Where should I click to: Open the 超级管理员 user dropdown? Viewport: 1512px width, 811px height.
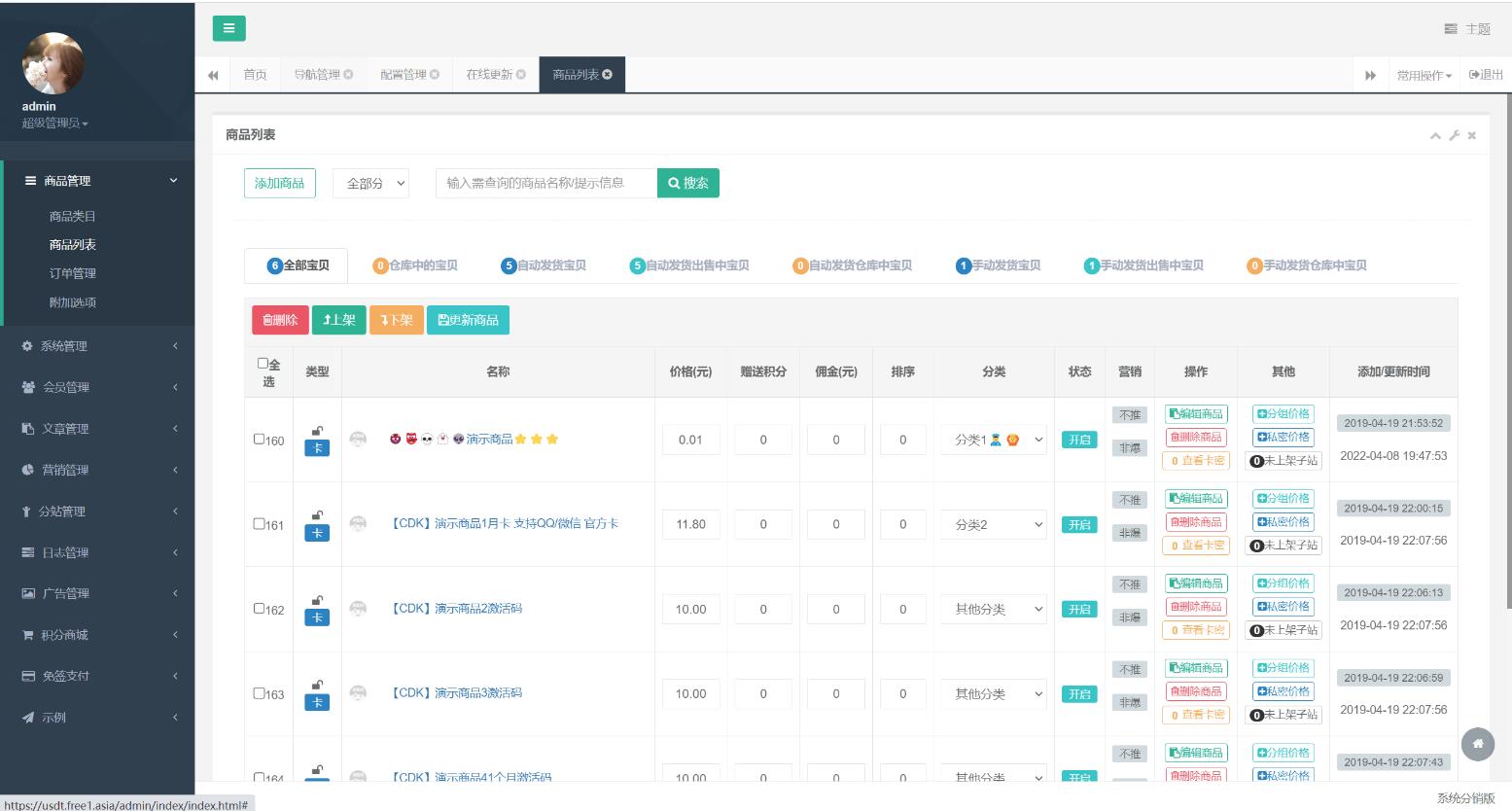[54, 123]
